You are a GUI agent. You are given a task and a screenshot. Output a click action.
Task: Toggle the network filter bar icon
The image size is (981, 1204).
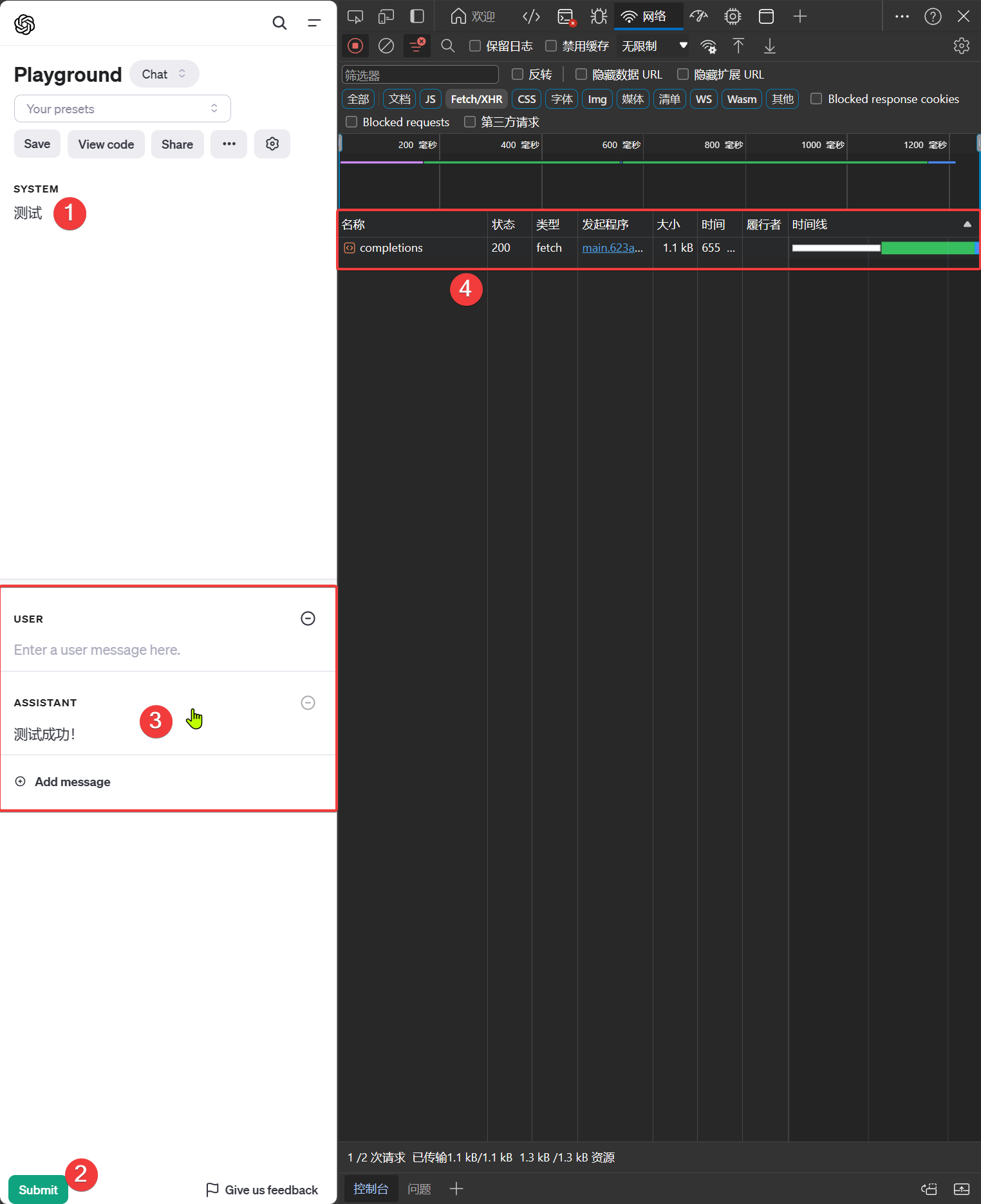pos(417,46)
